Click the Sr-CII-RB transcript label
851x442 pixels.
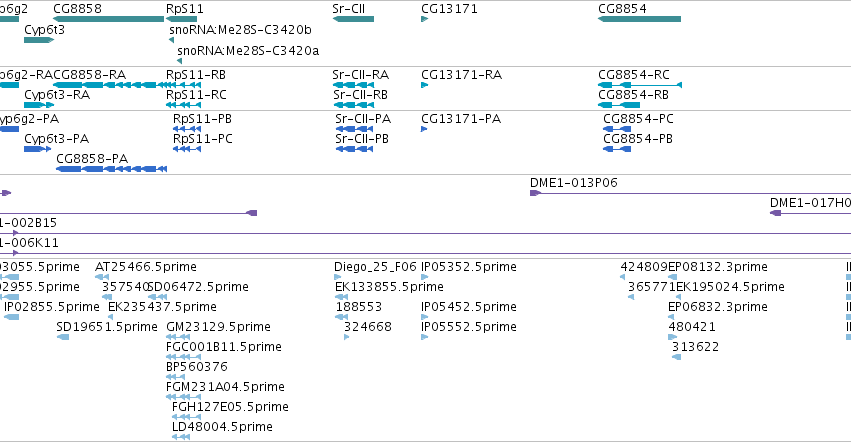(360, 94)
